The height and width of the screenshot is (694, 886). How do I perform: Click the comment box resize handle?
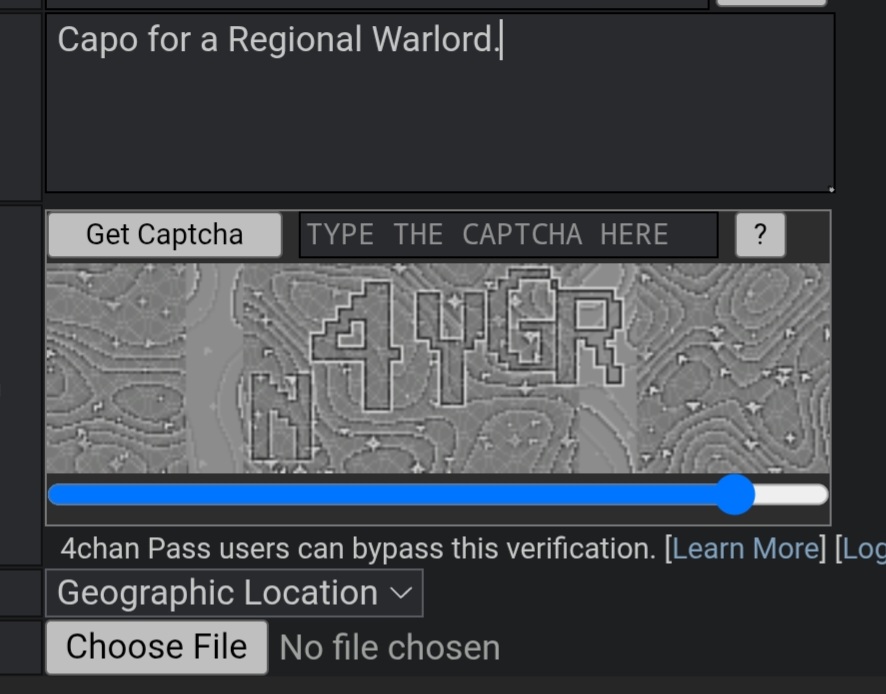831,189
